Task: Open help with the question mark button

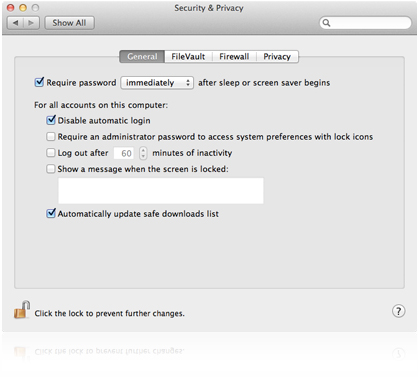Action: pyautogui.click(x=398, y=311)
